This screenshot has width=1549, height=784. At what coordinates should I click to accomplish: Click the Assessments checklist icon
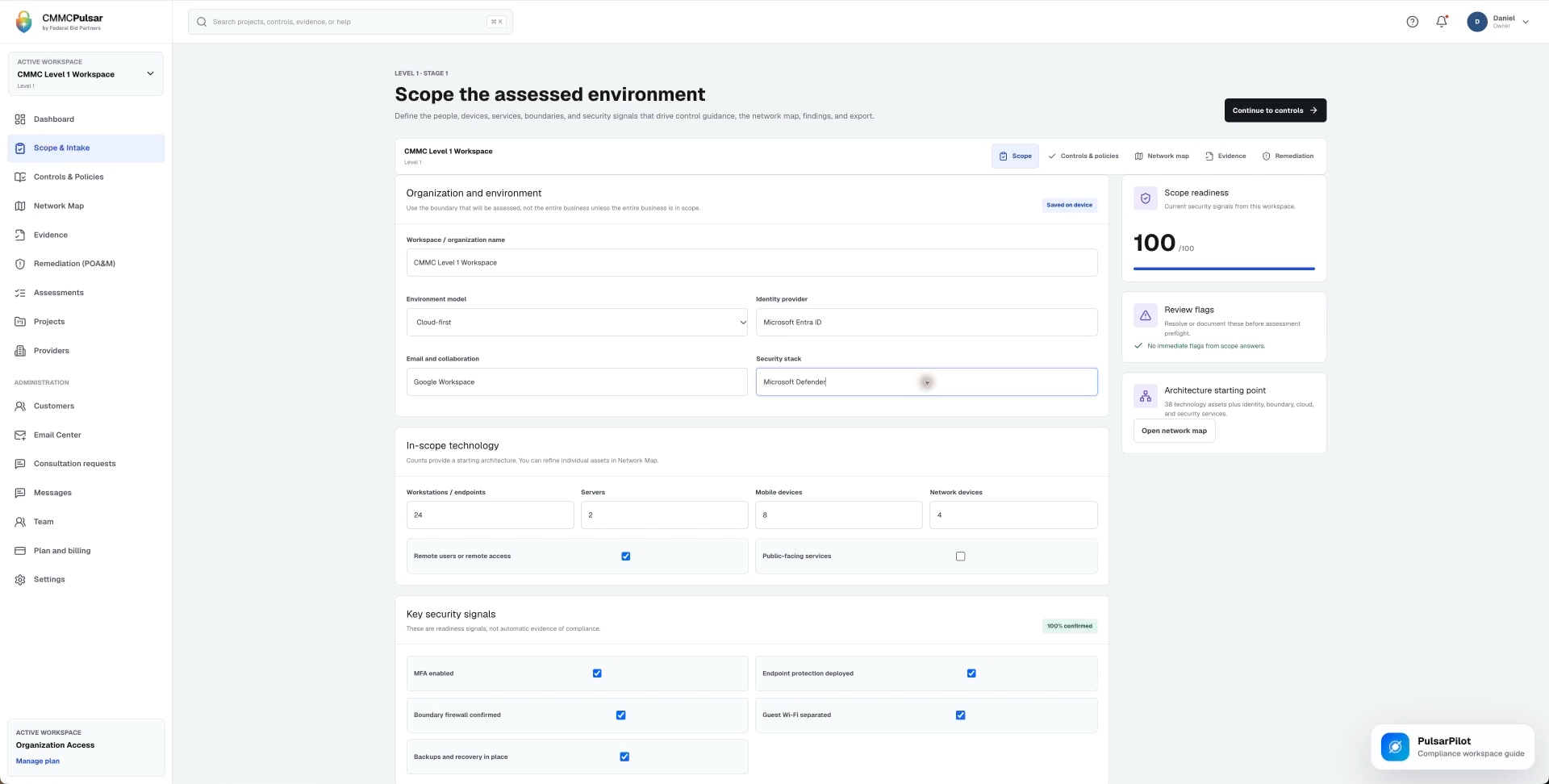click(20, 293)
